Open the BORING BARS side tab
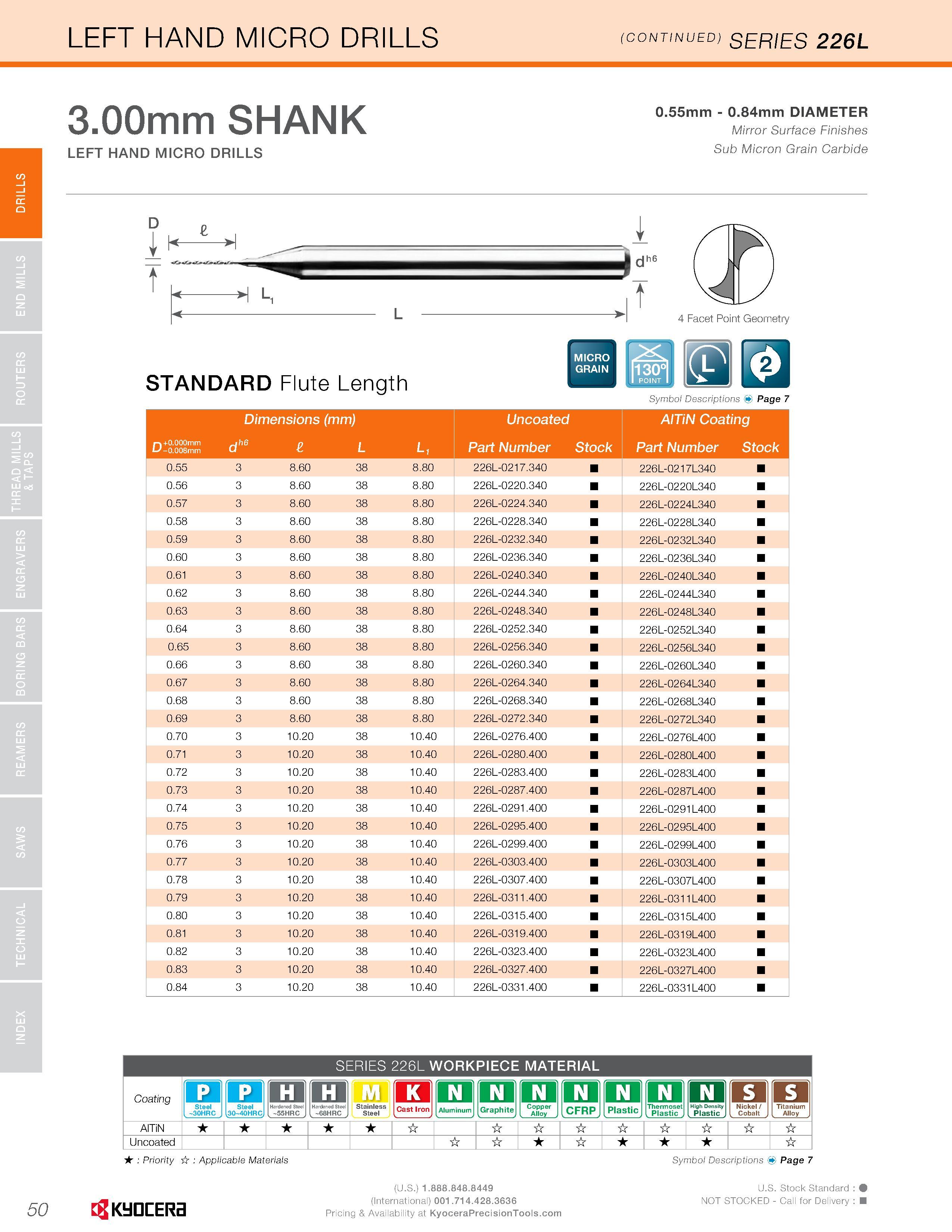Screen dimensions: 952x1232 (21, 657)
